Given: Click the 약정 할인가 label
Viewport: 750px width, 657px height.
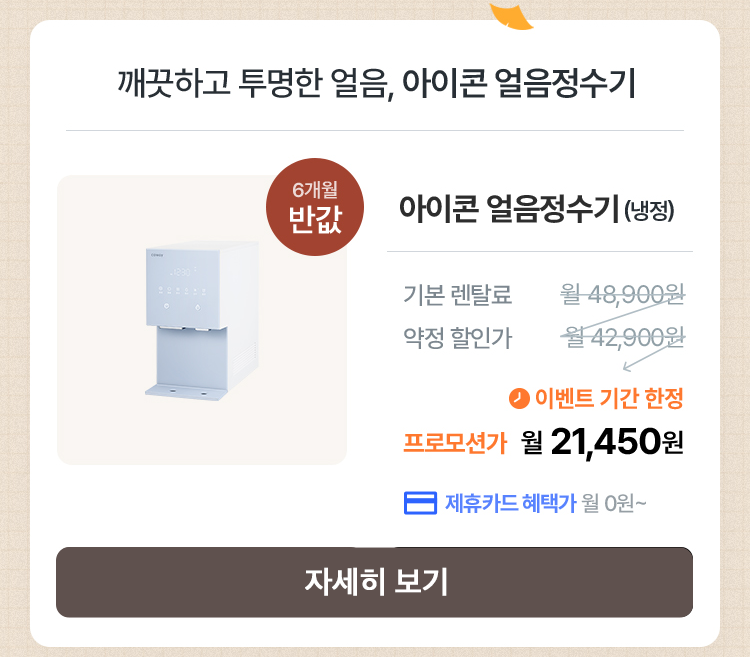Looking at the screenshot, I should coord(457,338).
